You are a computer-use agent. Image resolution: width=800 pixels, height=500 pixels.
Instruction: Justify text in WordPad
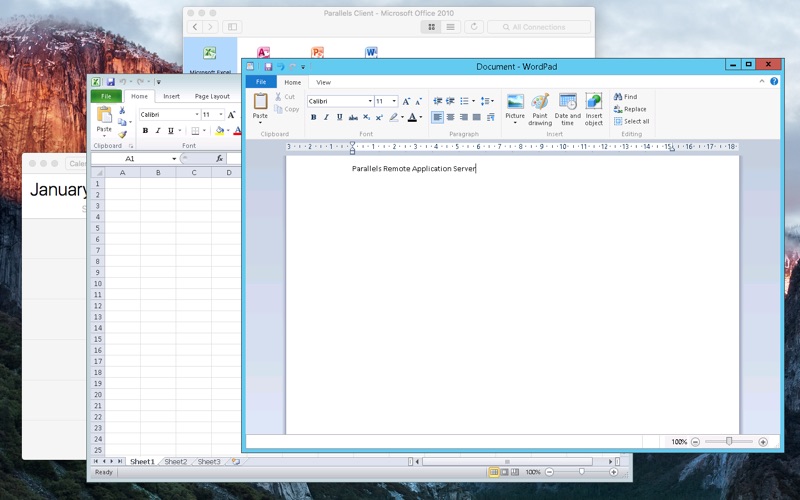click(477, 117)
